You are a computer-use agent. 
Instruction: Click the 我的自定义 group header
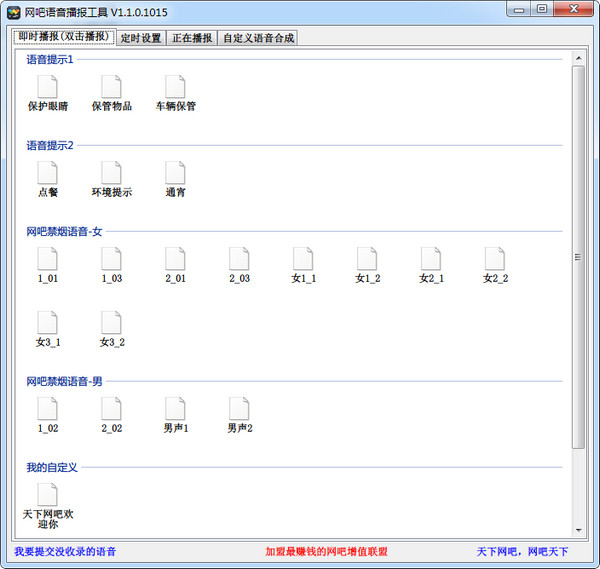[x=52, y=468]
